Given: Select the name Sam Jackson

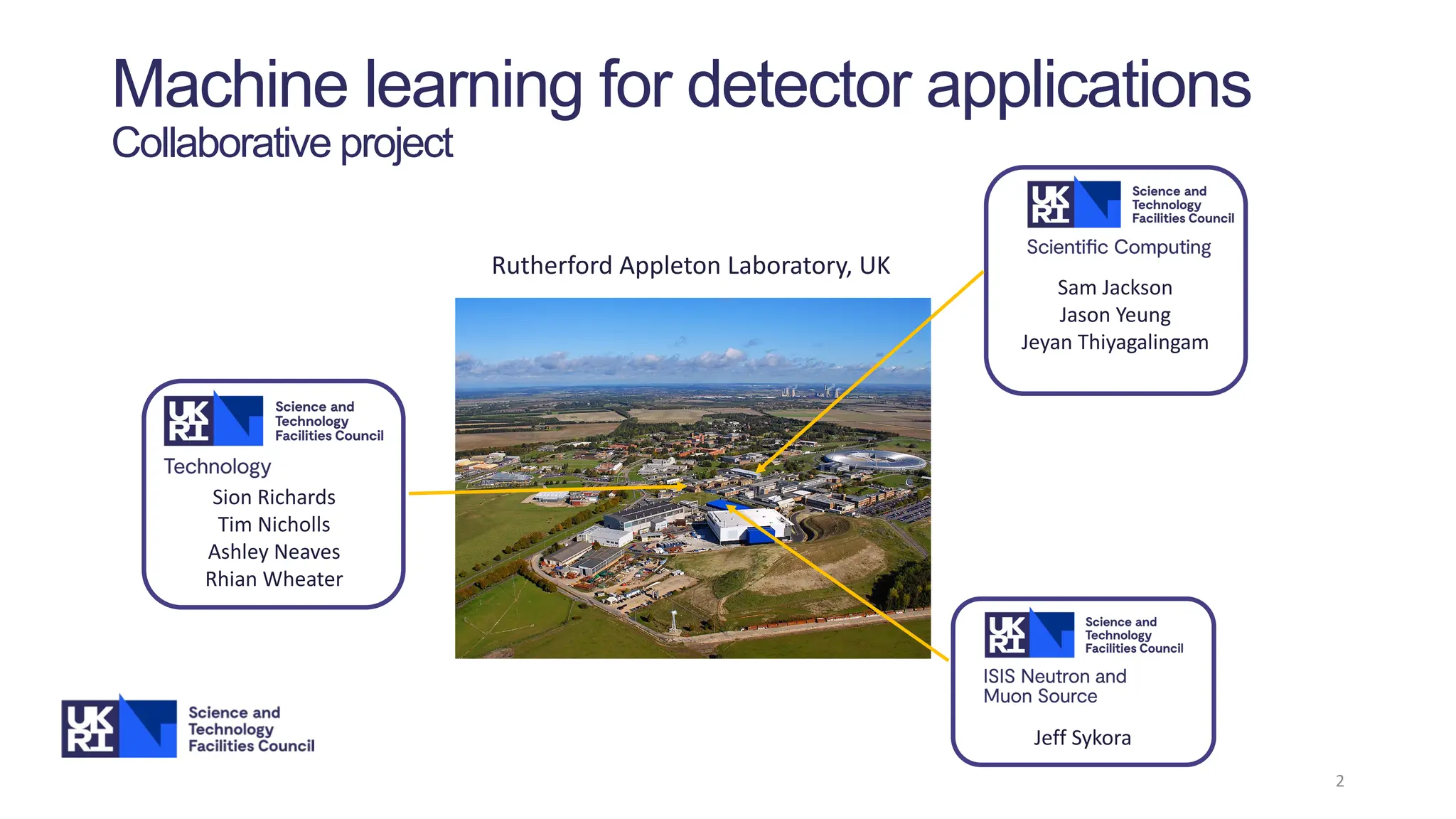Looking at the screenshot, I should [1114, 288].
